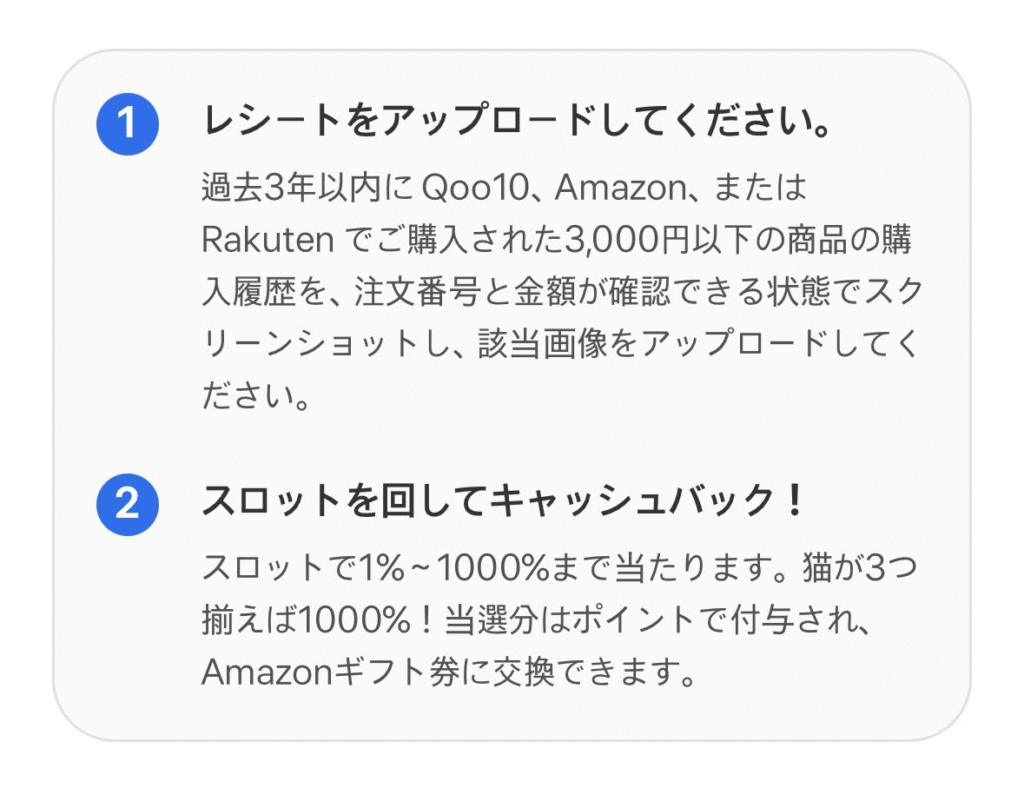Select the heading スロットを回してキャッシュバック!
This screenshot has height=808, width=1024.
504,501
